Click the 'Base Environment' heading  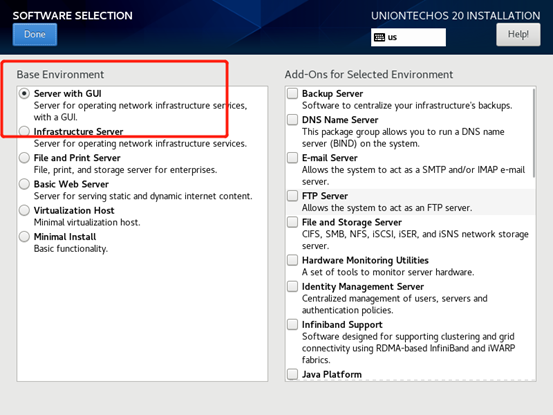click(x=60, y=74)
